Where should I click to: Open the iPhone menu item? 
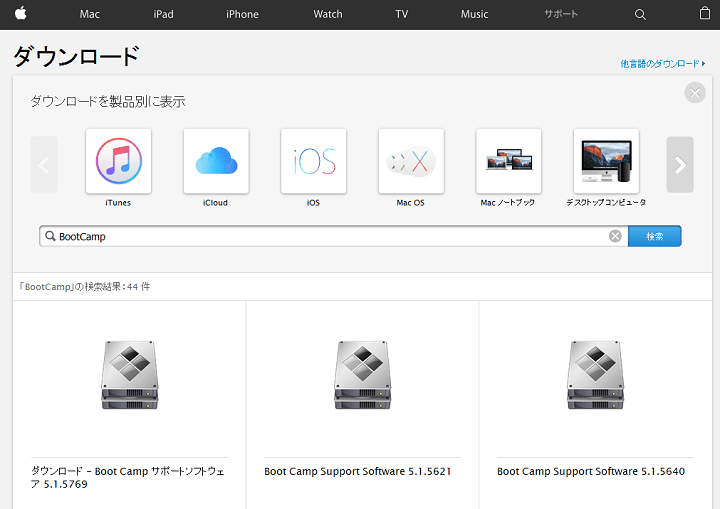[x=242, y=14]
